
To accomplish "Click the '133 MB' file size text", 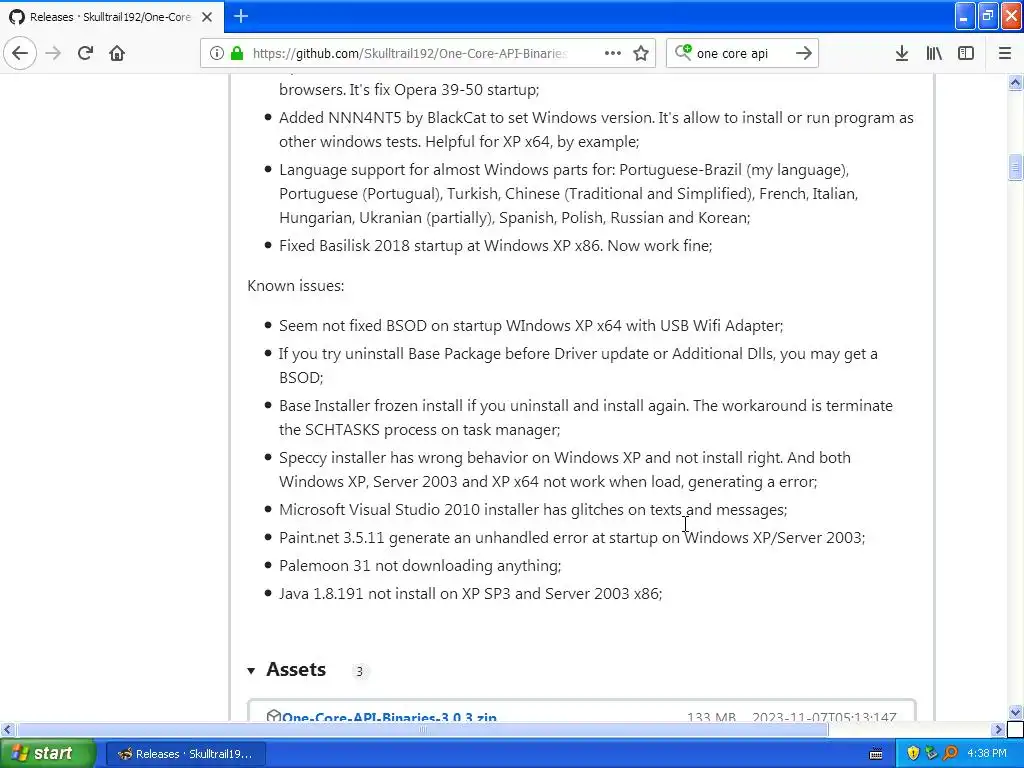I will coord(711,716).
